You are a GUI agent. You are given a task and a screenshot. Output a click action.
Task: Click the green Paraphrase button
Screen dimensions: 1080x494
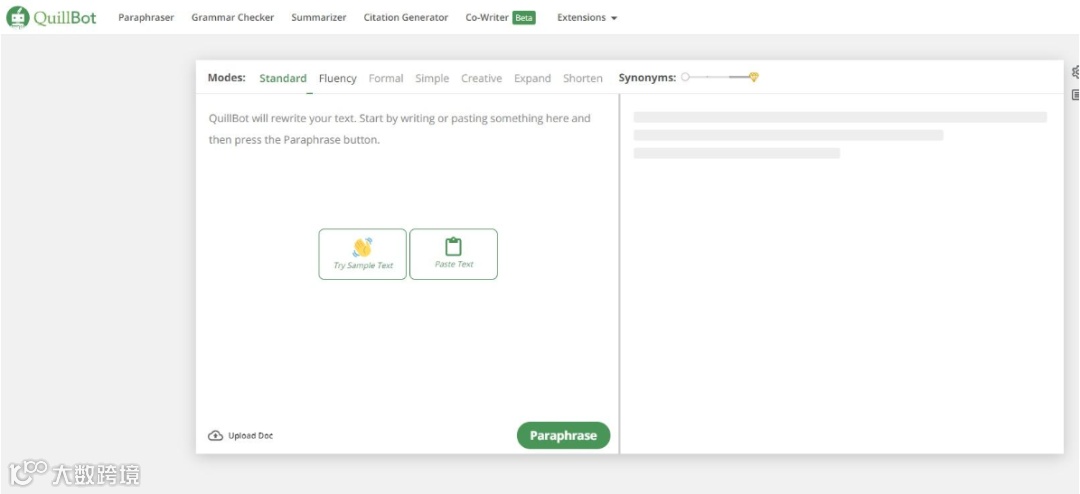pyautogui.click(x=563, y=435)
